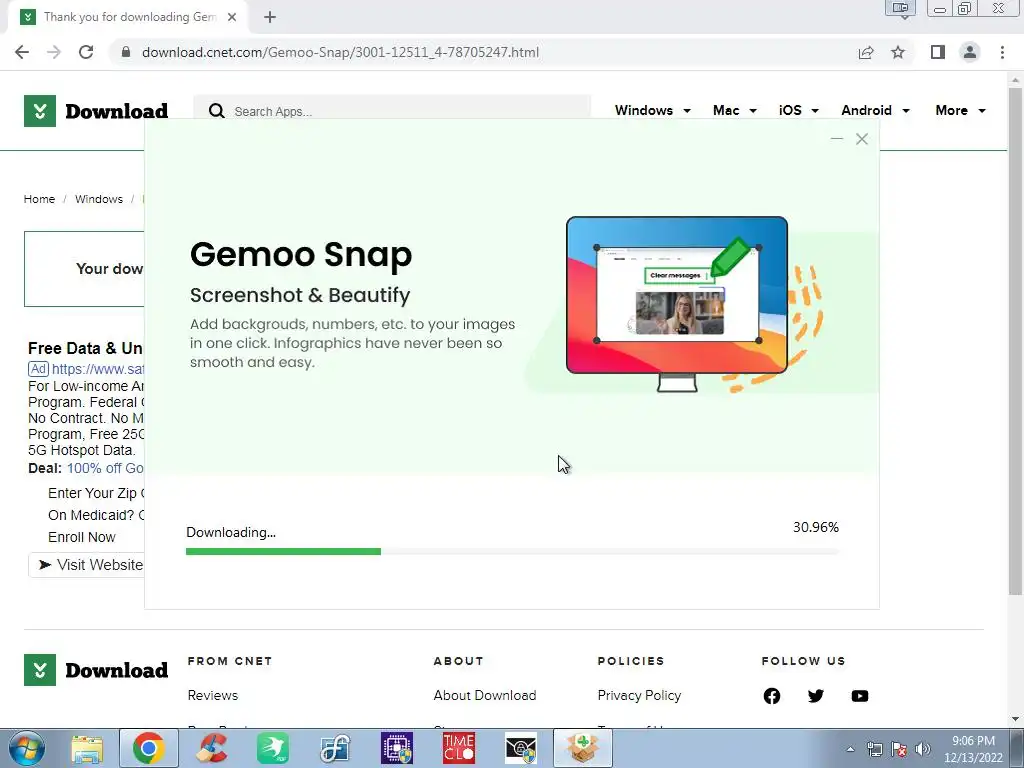Click the installer box icon in taskbar

coord(583,748)
